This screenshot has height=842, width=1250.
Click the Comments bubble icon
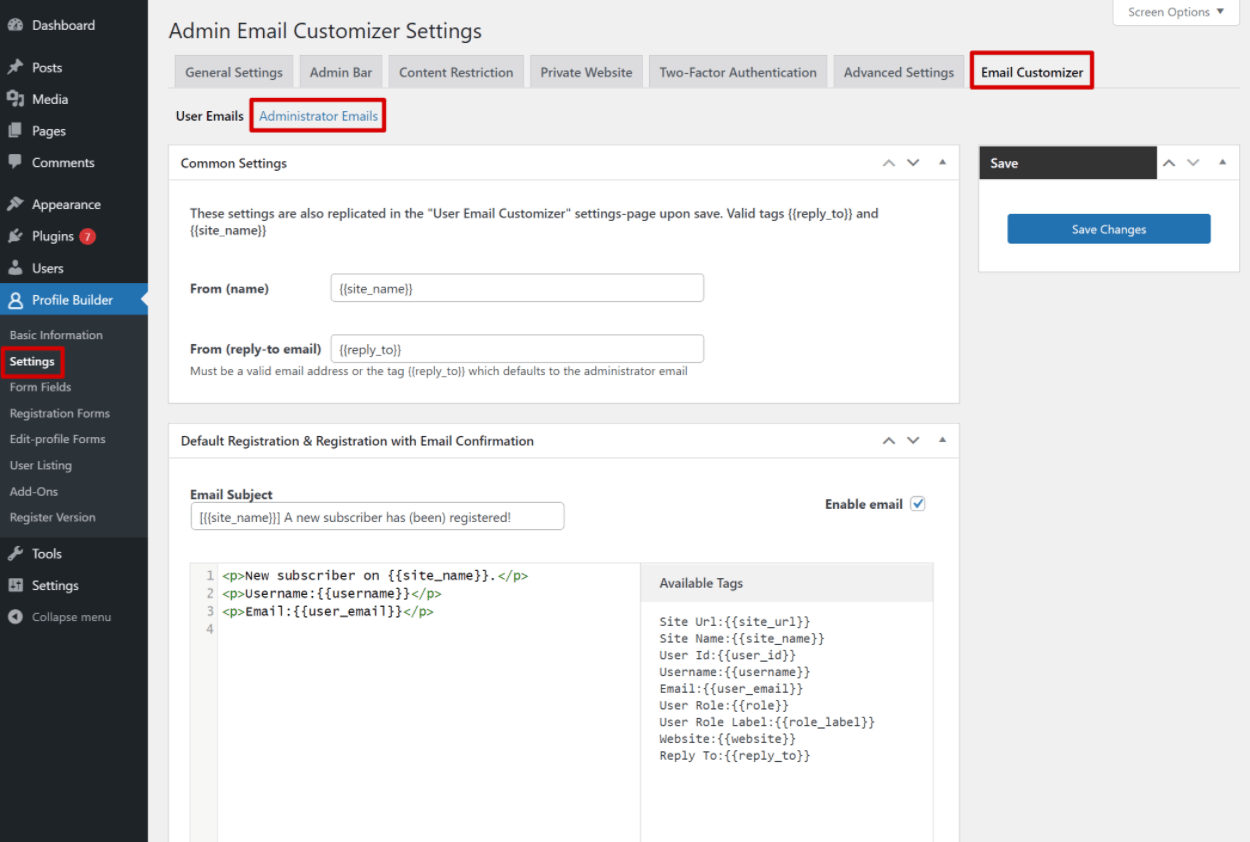click(x=15, y=162)
